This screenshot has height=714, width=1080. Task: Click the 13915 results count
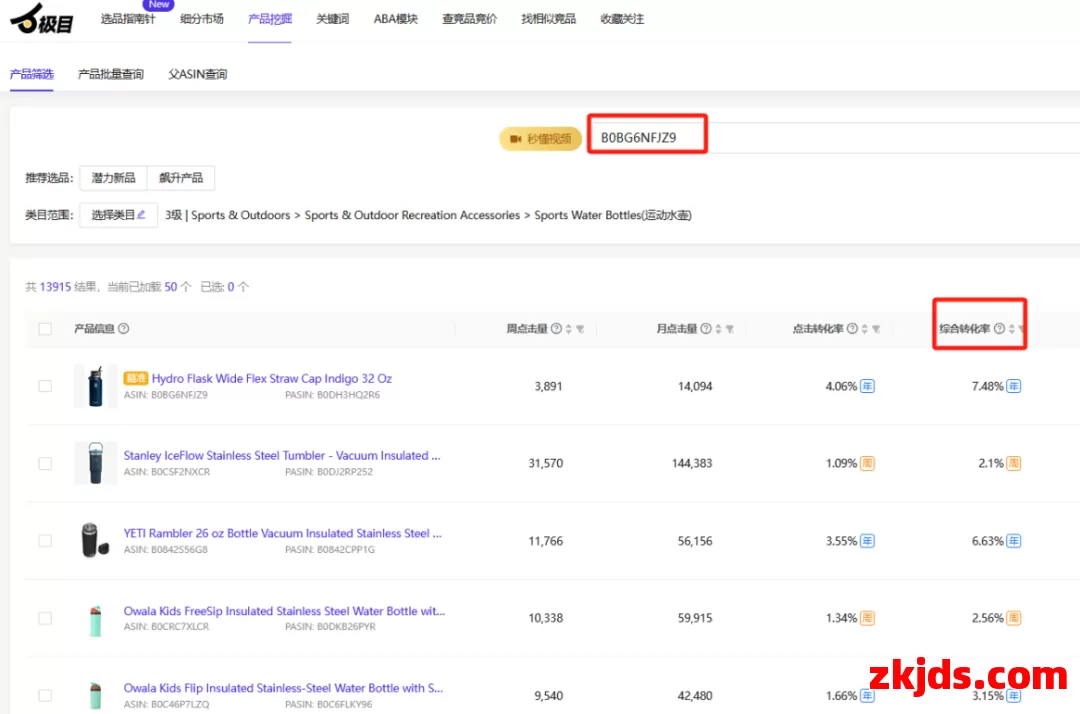[55, 287]
